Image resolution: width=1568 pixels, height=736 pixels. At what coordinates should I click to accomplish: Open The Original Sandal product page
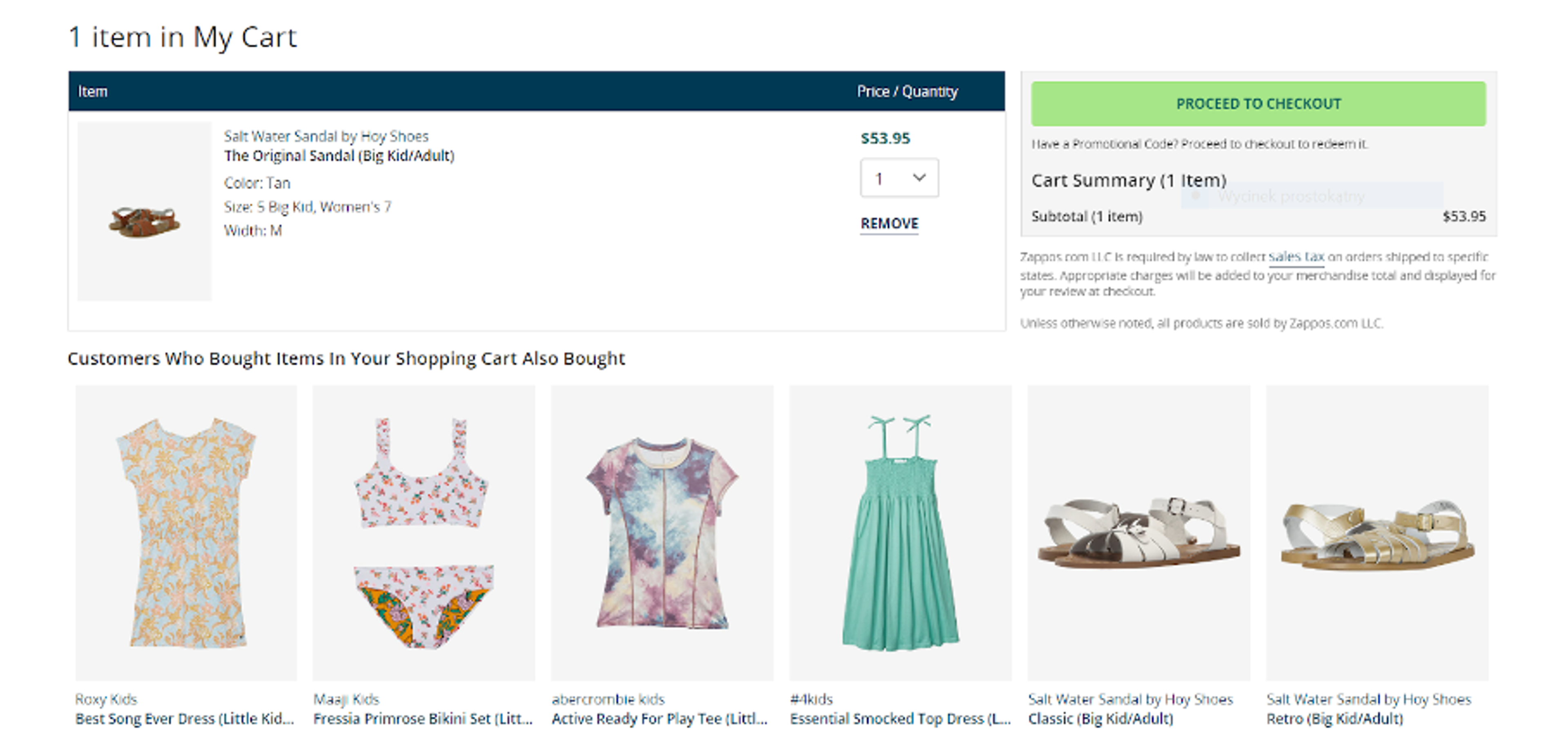[339, 155]
